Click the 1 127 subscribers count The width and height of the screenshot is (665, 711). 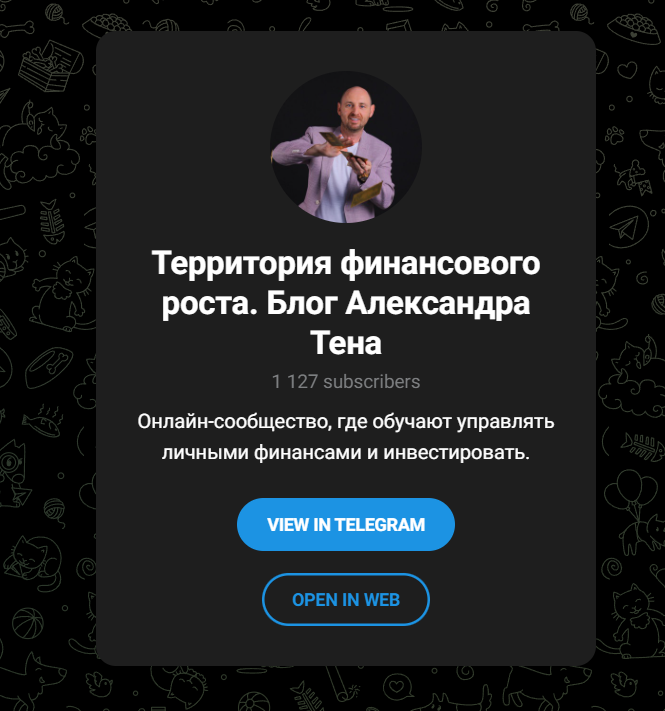[346, 381]
